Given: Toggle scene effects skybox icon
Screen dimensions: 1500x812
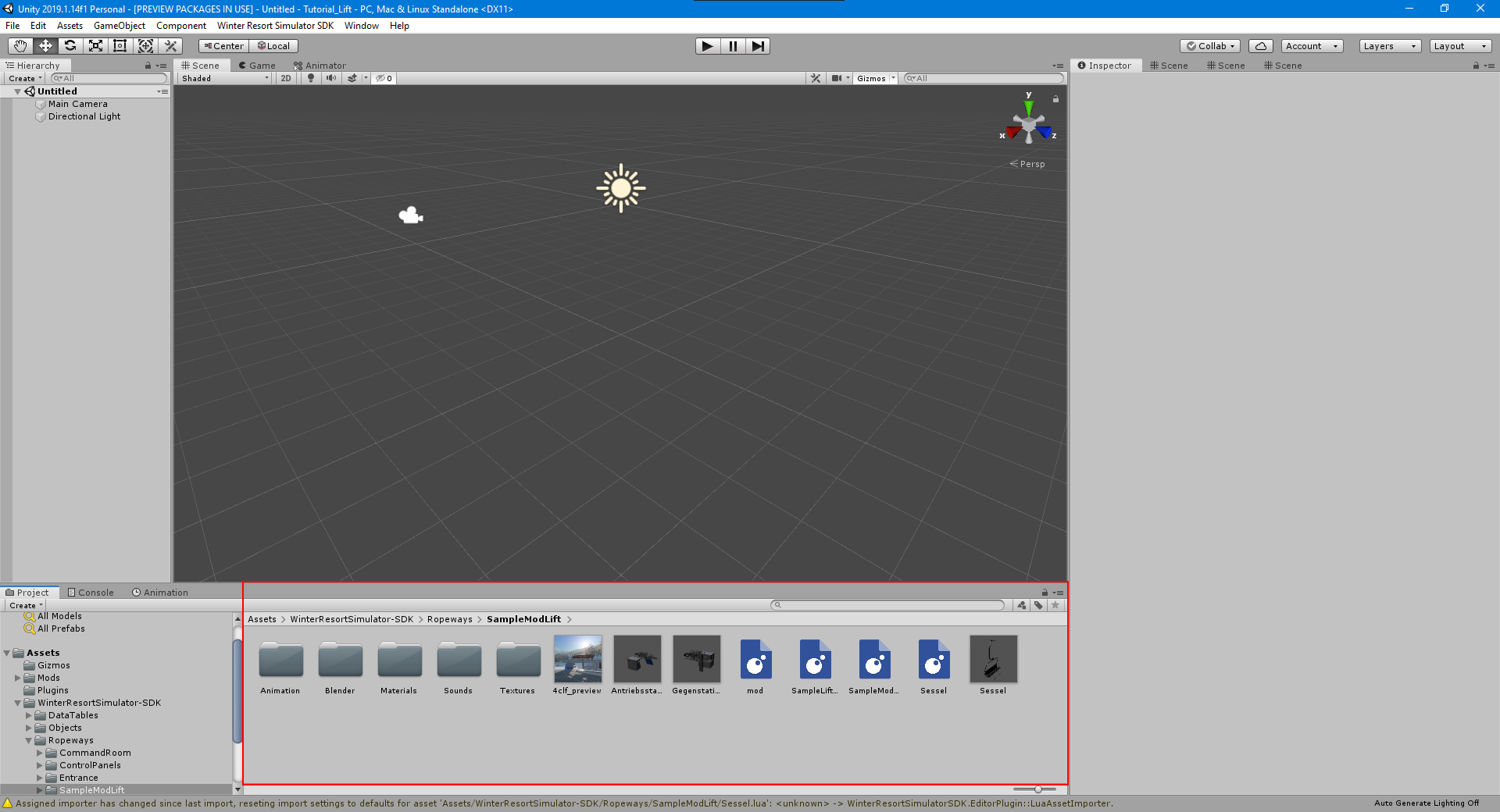Looking at the screenshot, I should pyautogui.click(x=352, y=78).
